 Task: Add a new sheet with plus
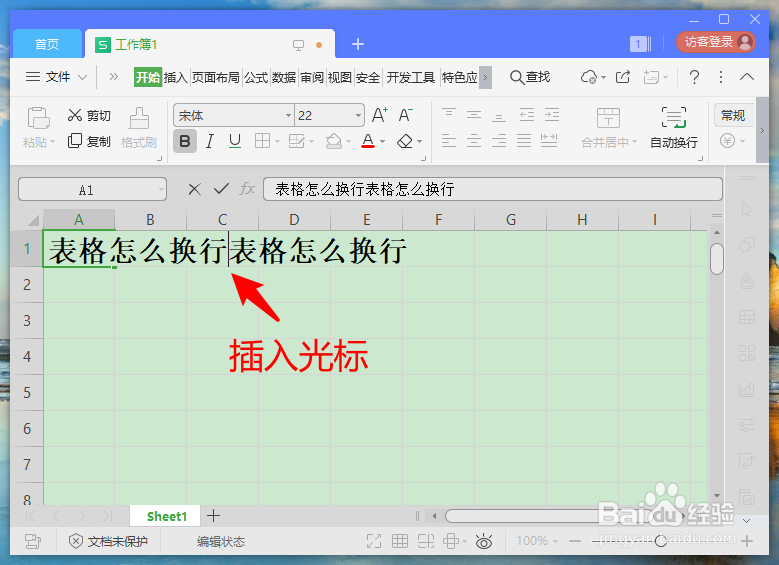coord(214,516)
